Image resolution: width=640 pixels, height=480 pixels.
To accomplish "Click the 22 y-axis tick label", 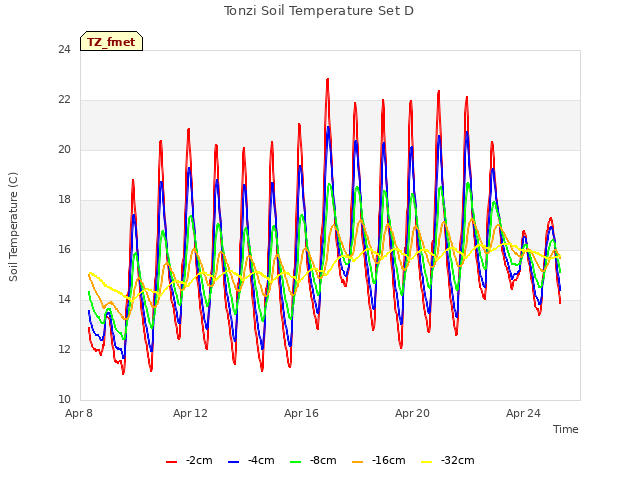I will pos(64,100).
